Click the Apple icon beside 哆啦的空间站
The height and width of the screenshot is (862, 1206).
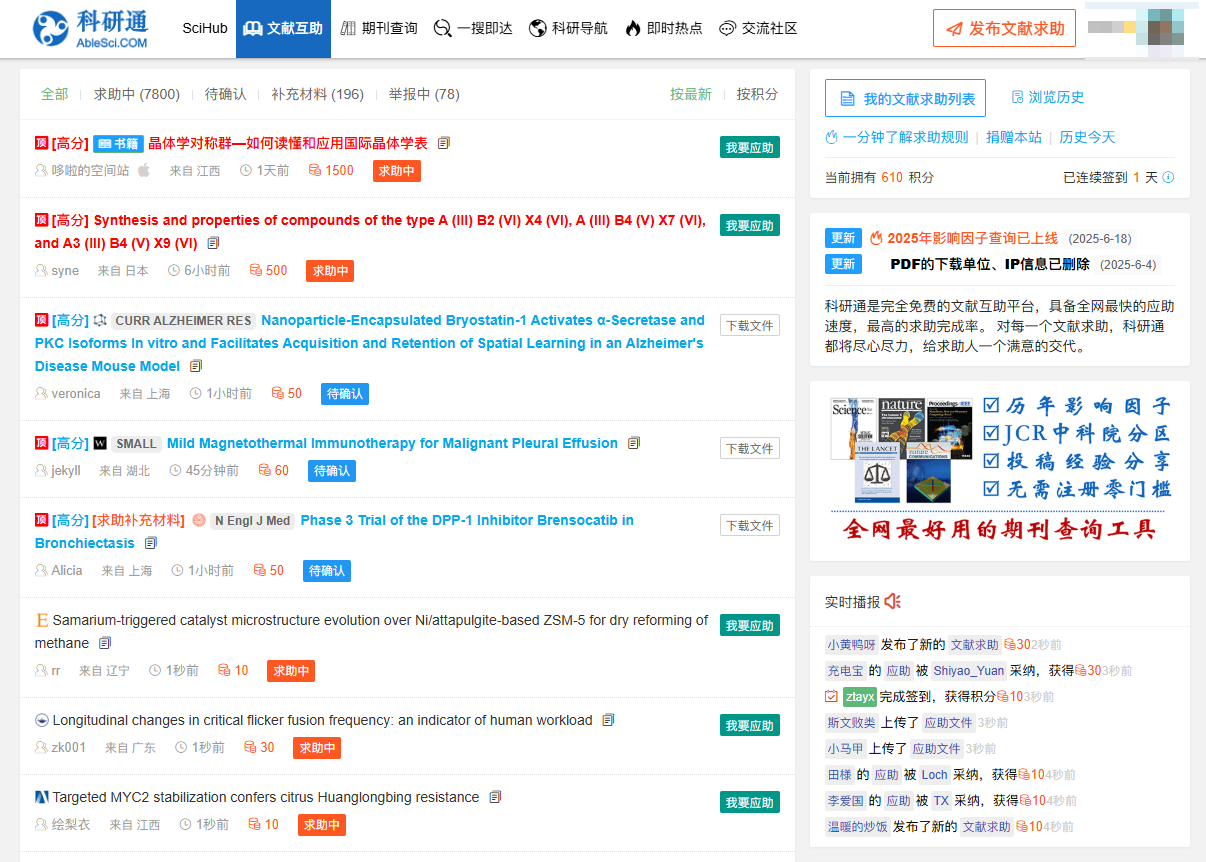(x=142, y=170)
